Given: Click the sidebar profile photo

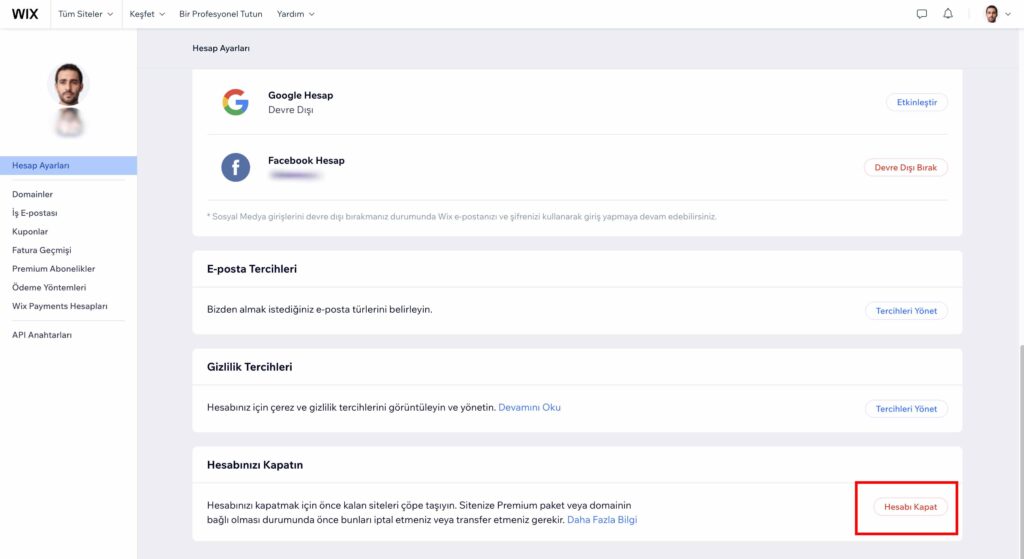Looking at the screenshot, I should (x=69, y=84).
